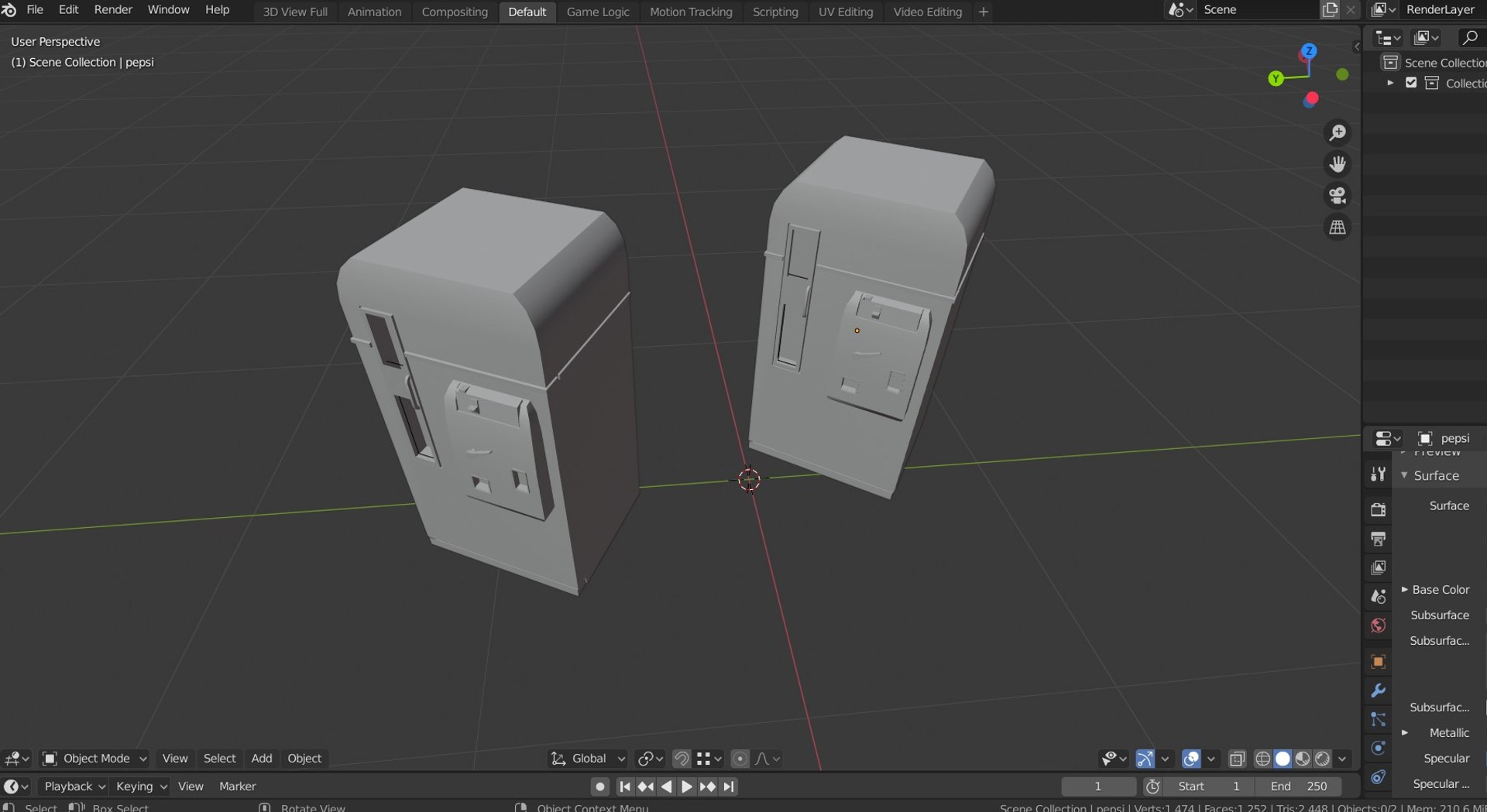
Task: Switch to material preview shading
Action: [x=1303, y=759]
